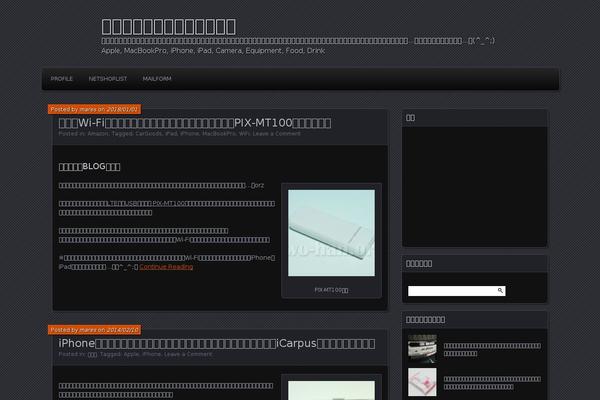This screenshot has height=400, width=600.
Task: Click Leave a Comment on iCarpus post
Action: pyautogui.click(x=188, y=354)
